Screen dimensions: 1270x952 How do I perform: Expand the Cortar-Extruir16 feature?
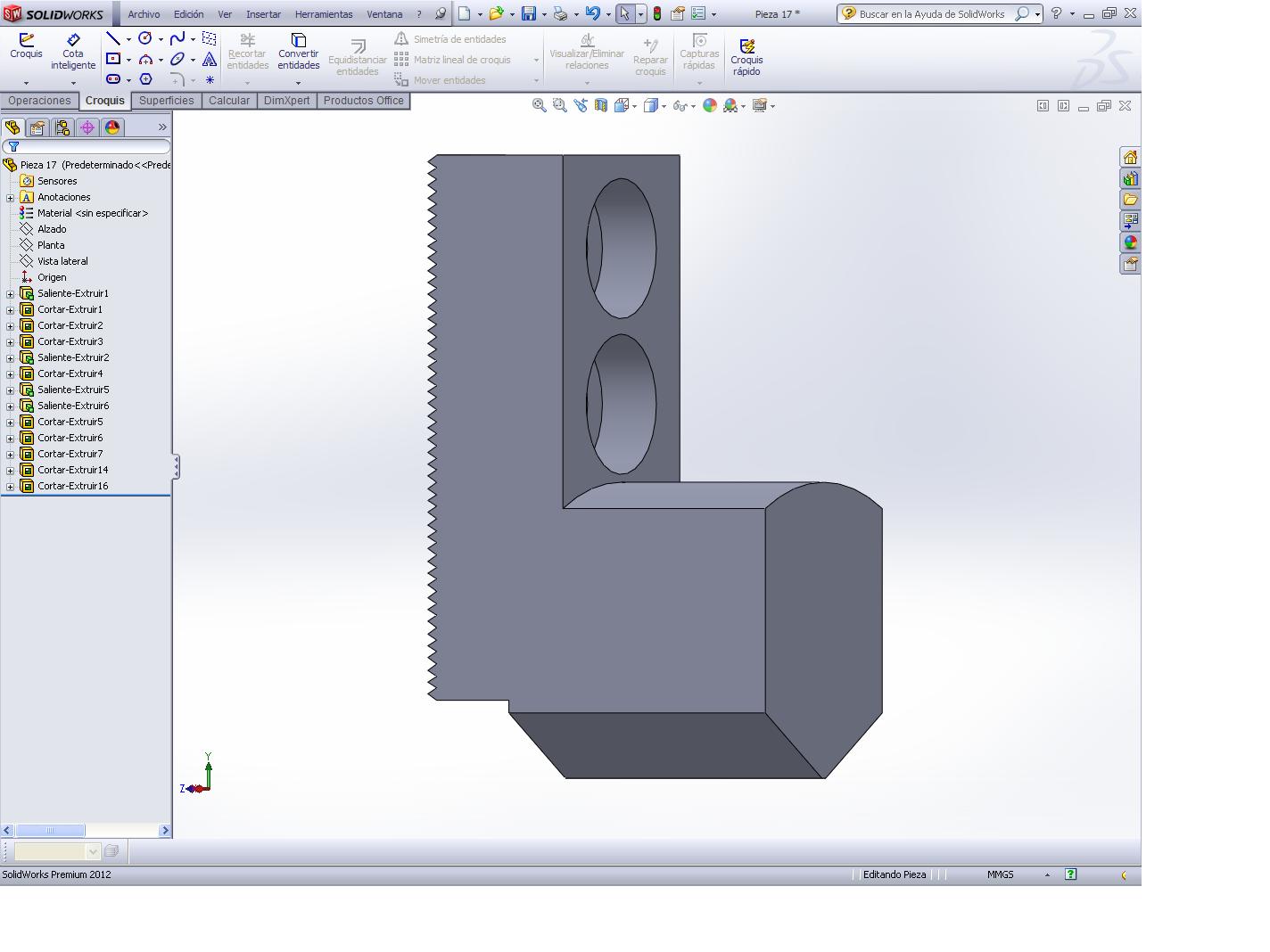click(10, 486)
